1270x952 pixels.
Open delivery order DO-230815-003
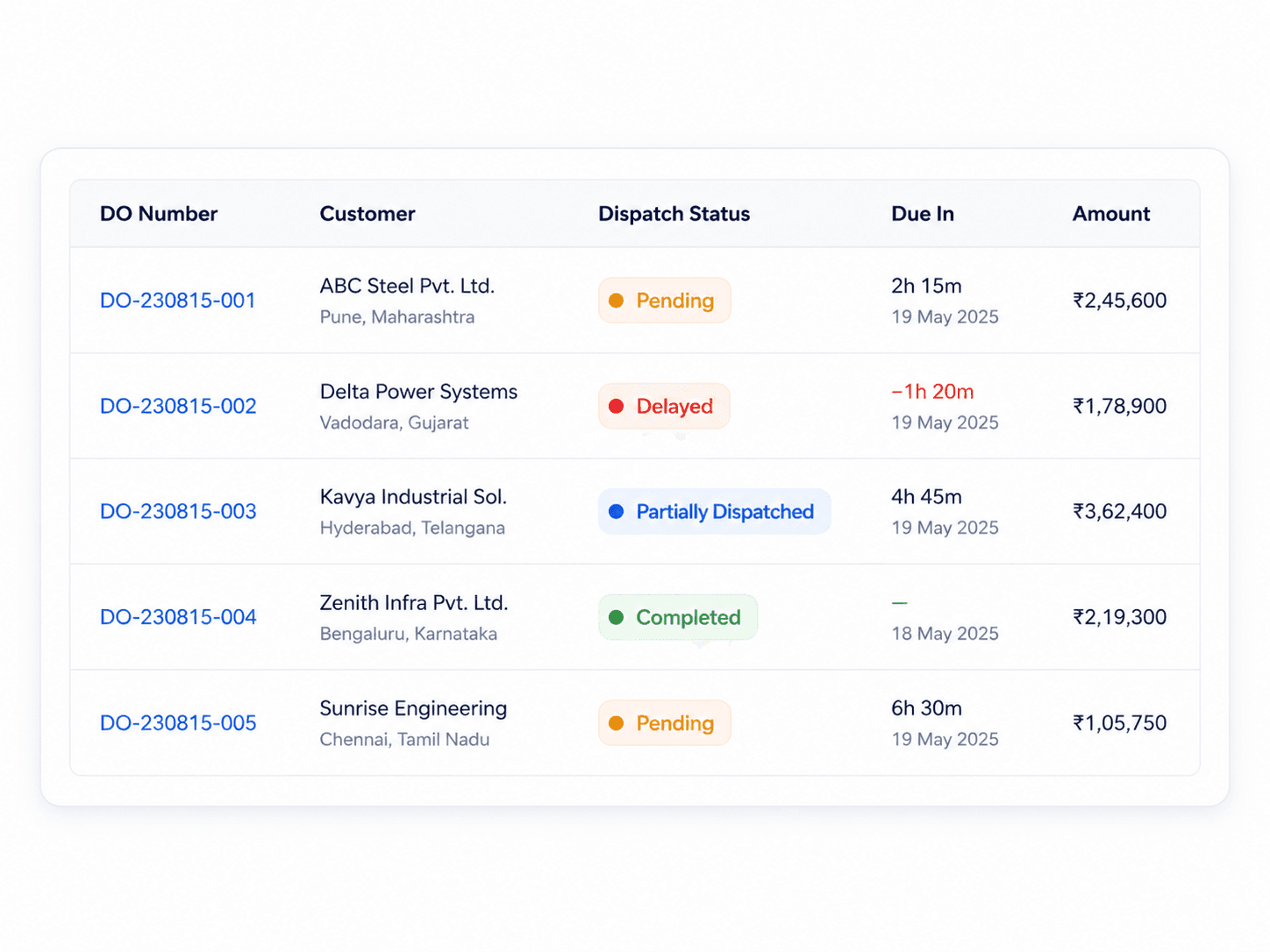coord(178,511)
